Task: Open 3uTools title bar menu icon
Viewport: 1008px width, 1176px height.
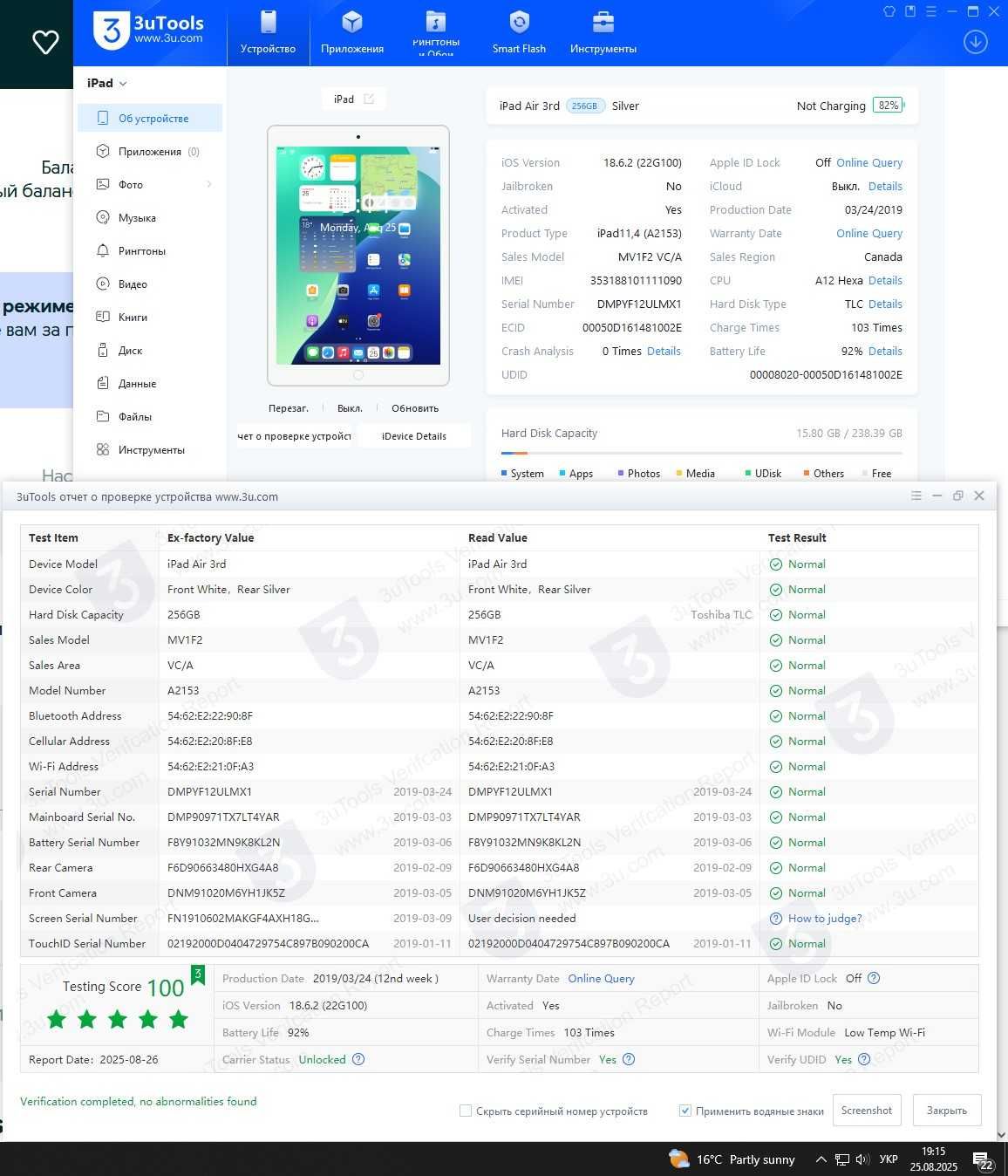Action: 931,11
